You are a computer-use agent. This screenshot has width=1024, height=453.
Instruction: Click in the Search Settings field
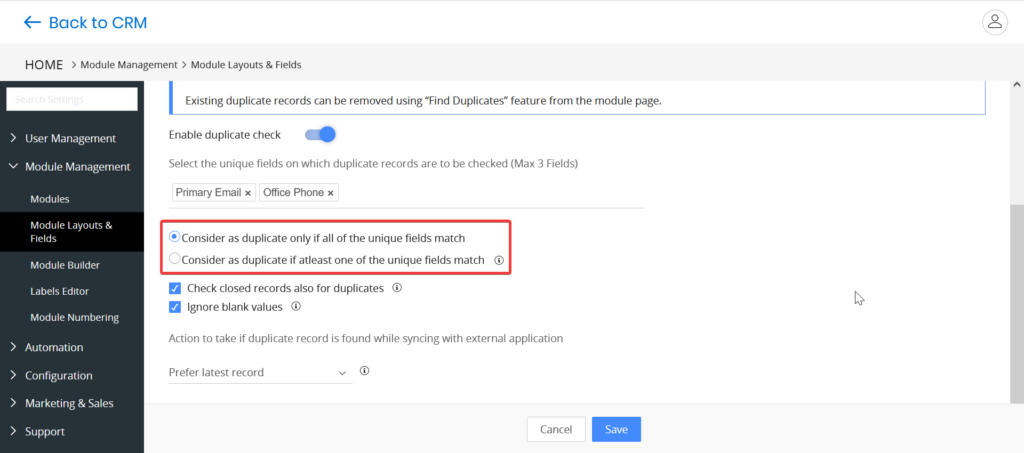tap(72, 99)
